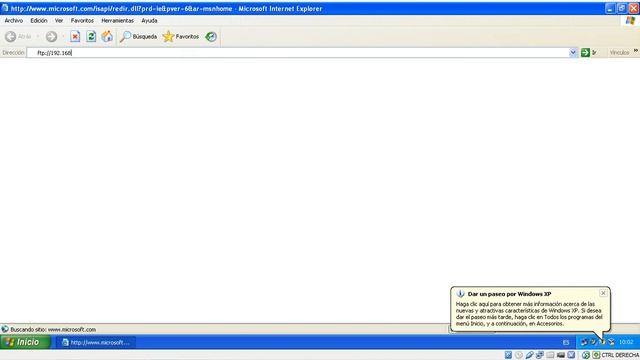Click the Windows flag throbber logo
The image size is (640, 360).
click(631, 20)
